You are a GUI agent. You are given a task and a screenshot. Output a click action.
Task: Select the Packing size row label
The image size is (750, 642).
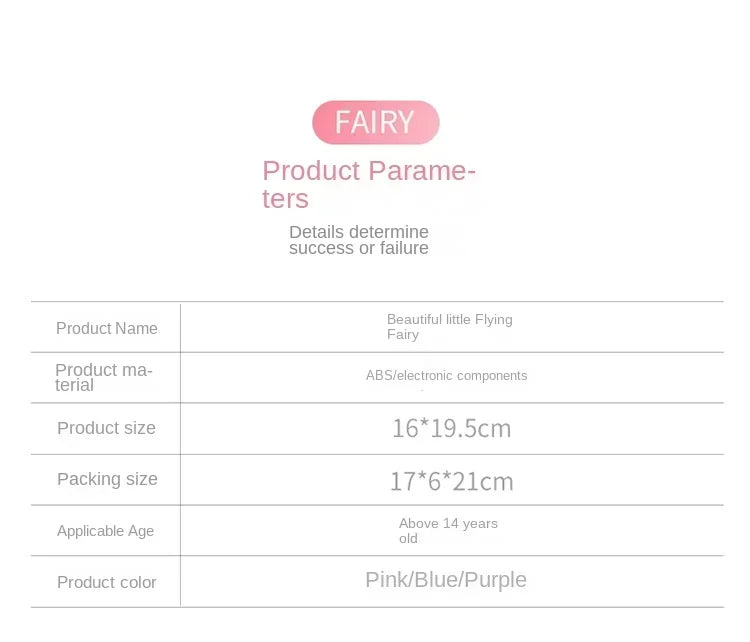click(x=107, y=479)
